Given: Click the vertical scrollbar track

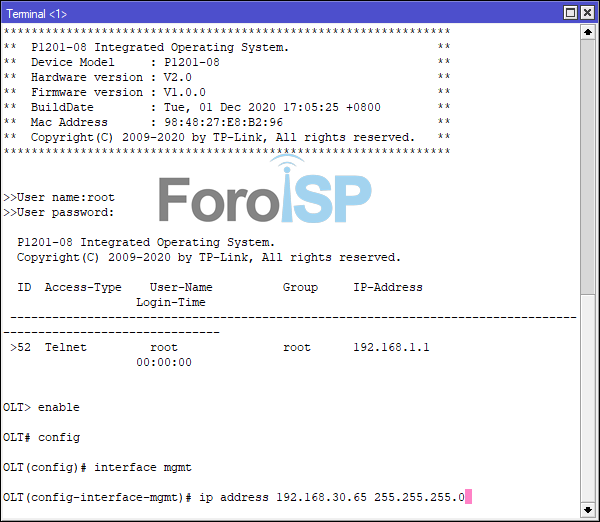Looking at the screenshot, I should (587, 270).
